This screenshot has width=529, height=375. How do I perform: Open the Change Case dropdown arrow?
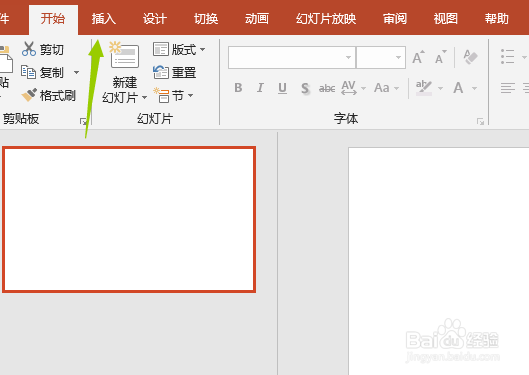pos(397,88)
